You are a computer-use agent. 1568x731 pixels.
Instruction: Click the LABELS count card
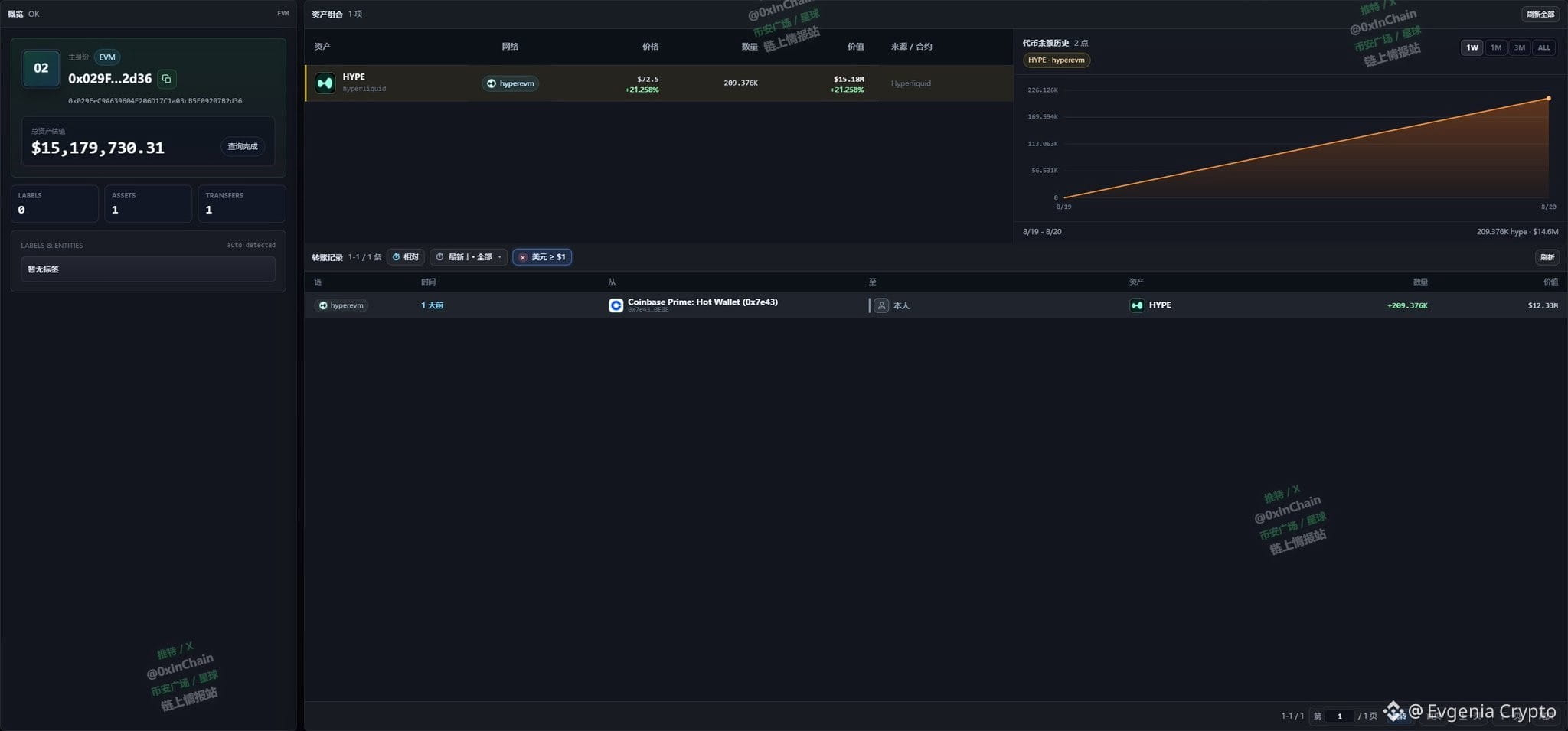point(55,204)
